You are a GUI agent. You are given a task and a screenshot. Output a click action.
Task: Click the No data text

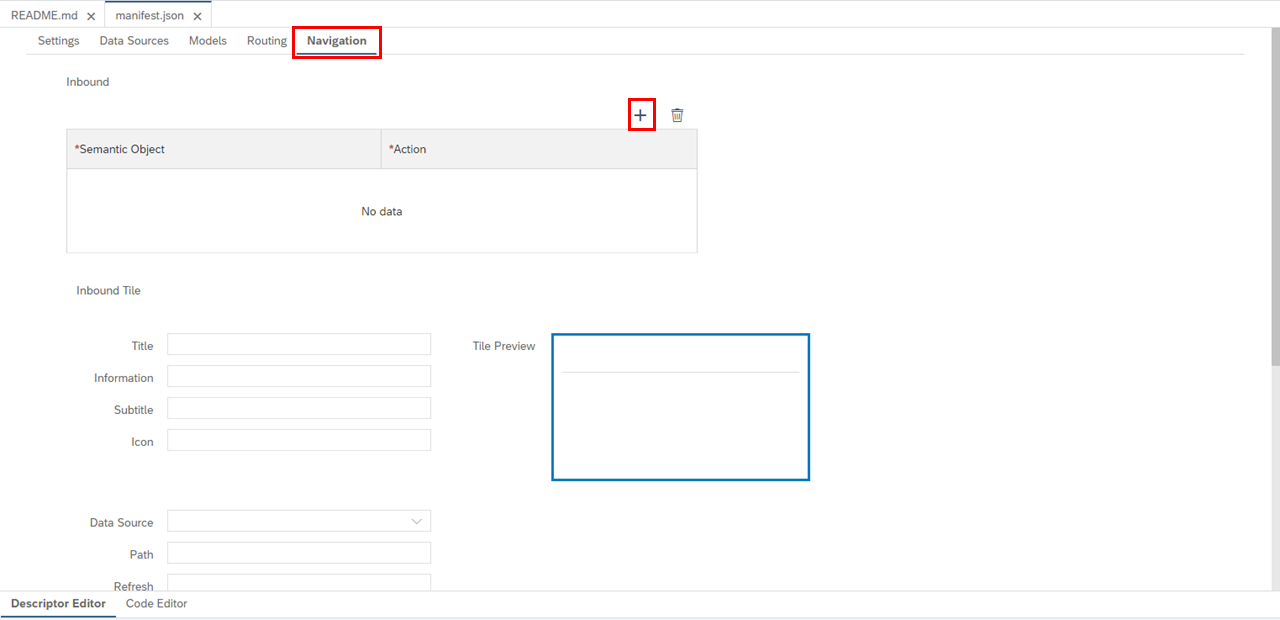382,211
